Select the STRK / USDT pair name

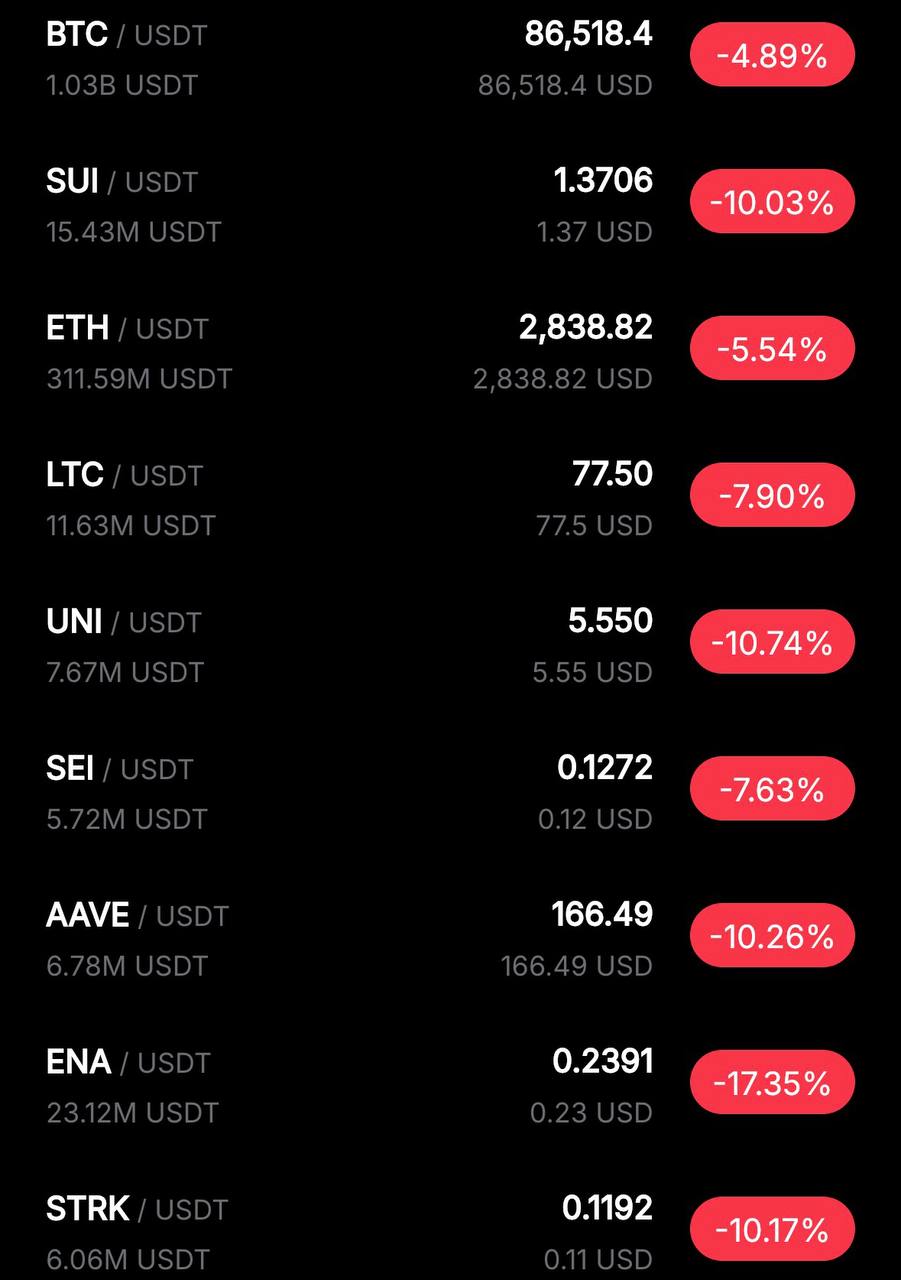[x=137, y=1209]
